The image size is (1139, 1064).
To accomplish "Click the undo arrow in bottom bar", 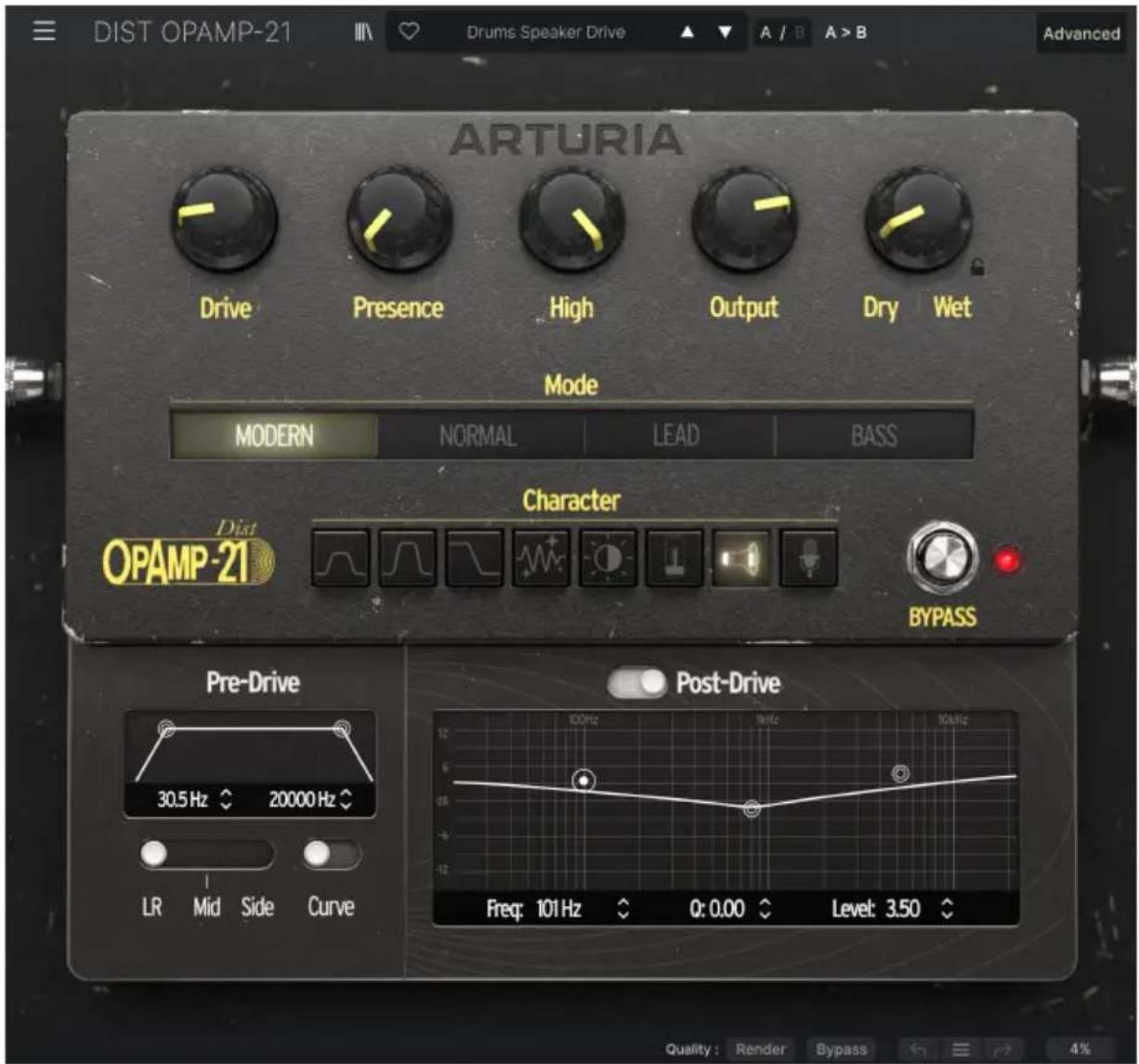I will click(x=921, y=1049).
